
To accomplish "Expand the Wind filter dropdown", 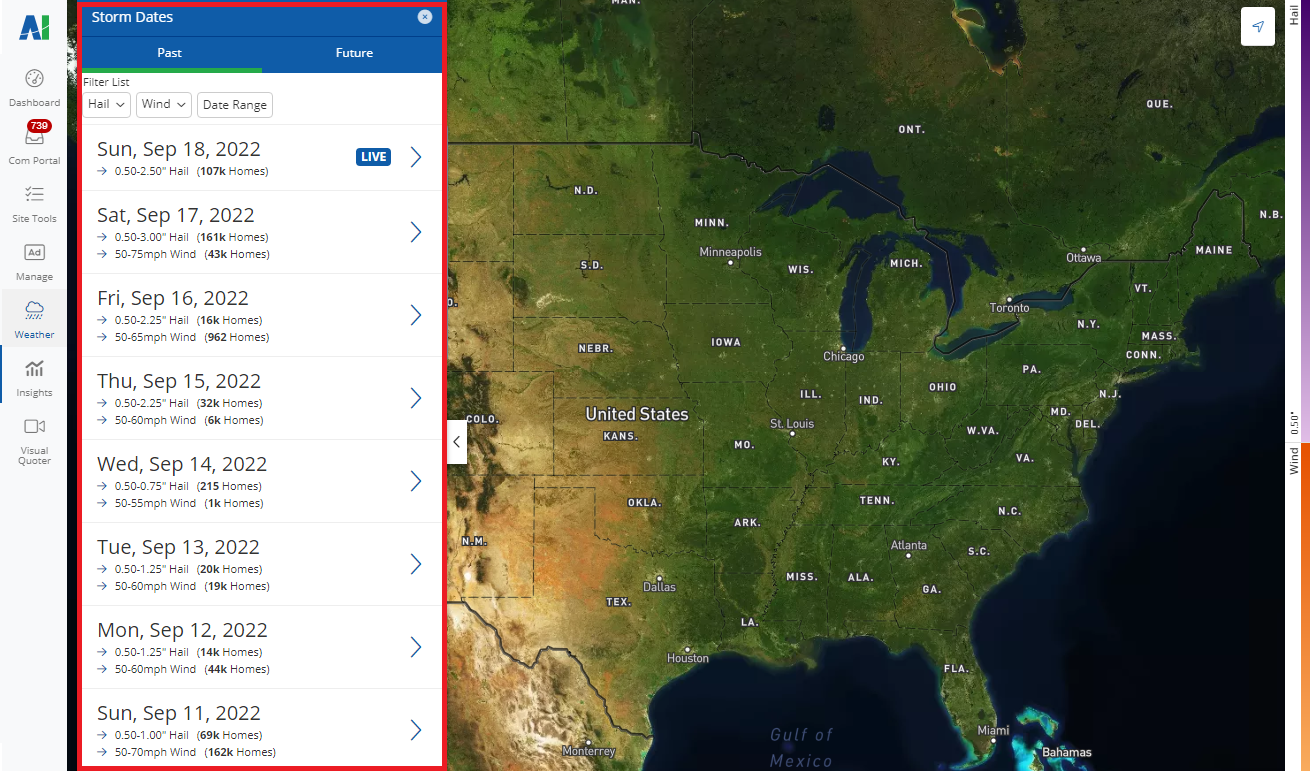I will (164, 104).
